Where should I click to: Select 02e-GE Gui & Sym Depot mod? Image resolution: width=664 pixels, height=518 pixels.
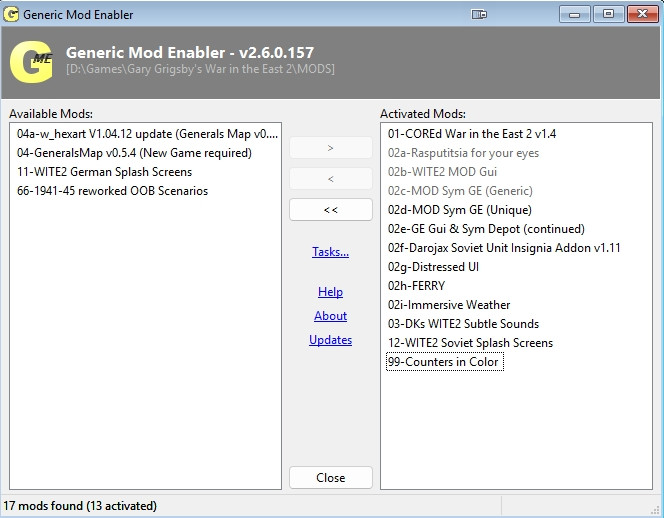pyautogui.click(x=486, y=229)
